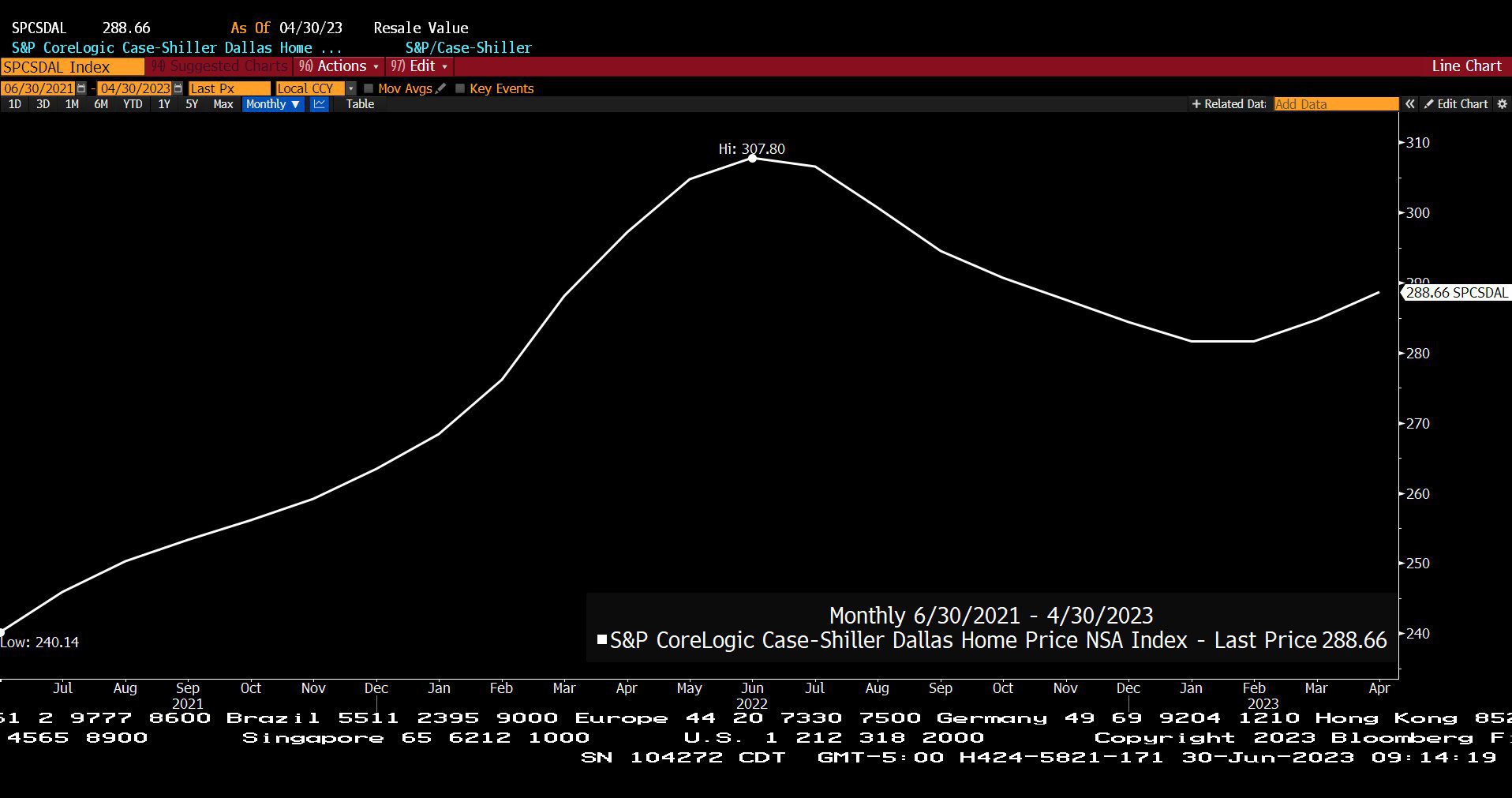Expand the 96) Actions menu
Screen dimensions: 1512x798
click(x=339, y=66)
